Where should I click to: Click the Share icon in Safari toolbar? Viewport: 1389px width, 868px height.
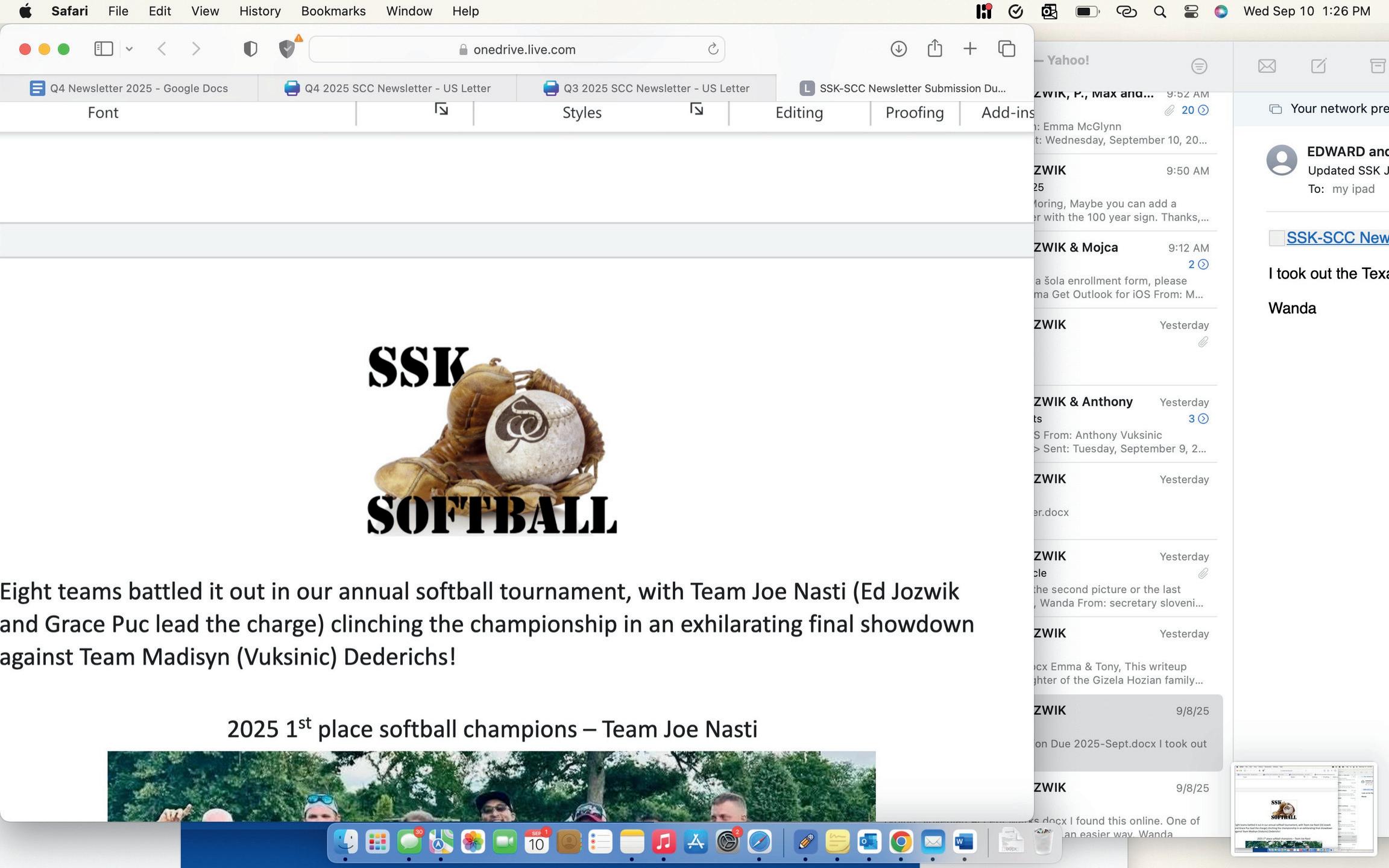pos(934,48)
